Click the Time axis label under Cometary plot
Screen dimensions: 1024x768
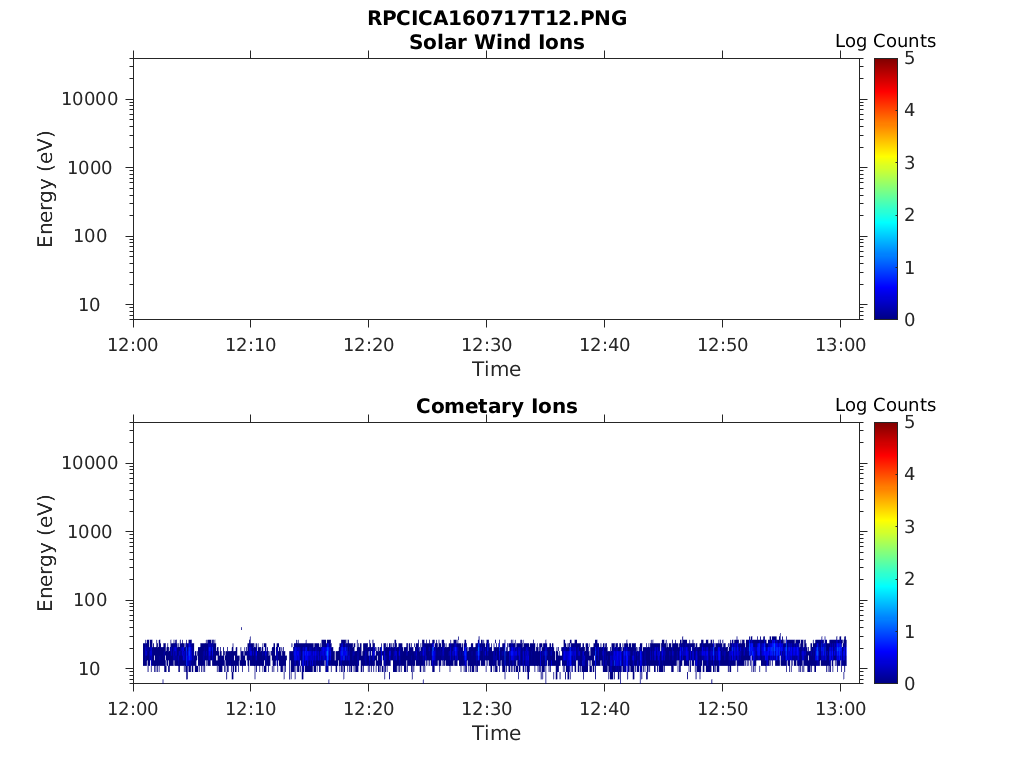496,733
